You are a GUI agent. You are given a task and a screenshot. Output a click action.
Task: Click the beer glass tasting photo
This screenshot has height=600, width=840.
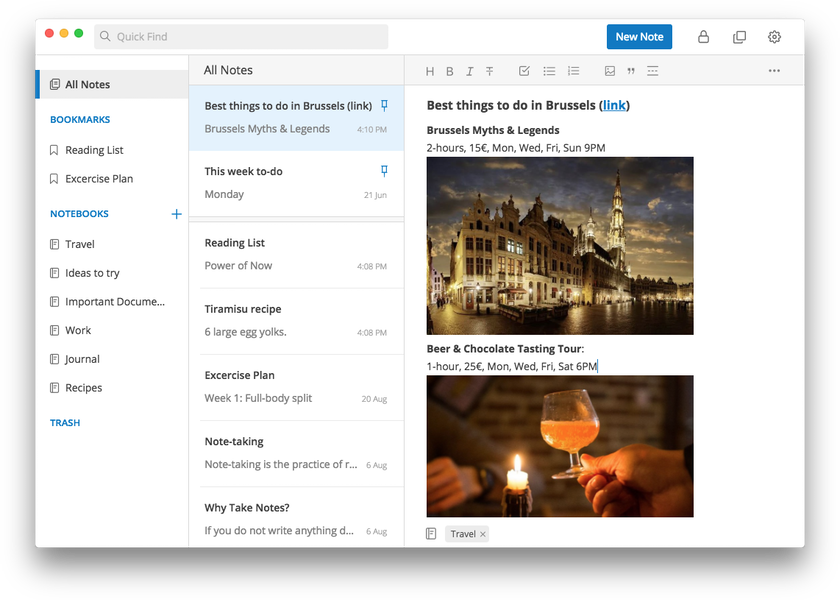coord(560,446)
